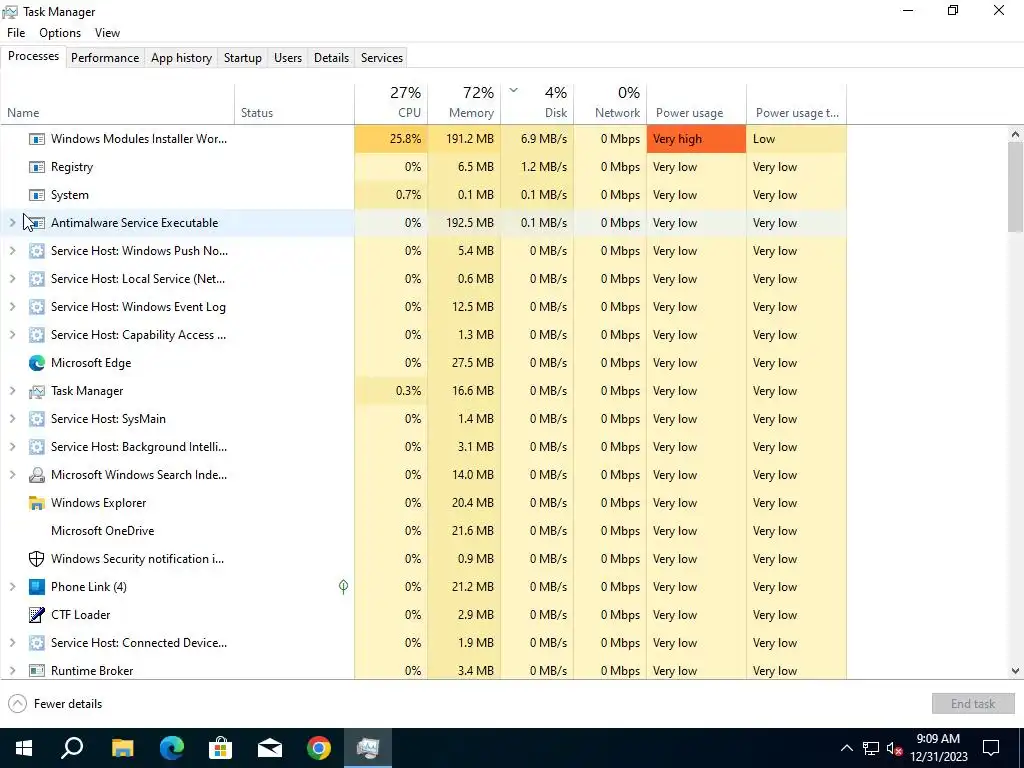This screenshot has height=768, width=1024.
Task: Open the Windows Start menu
Action: coord(24,748)
